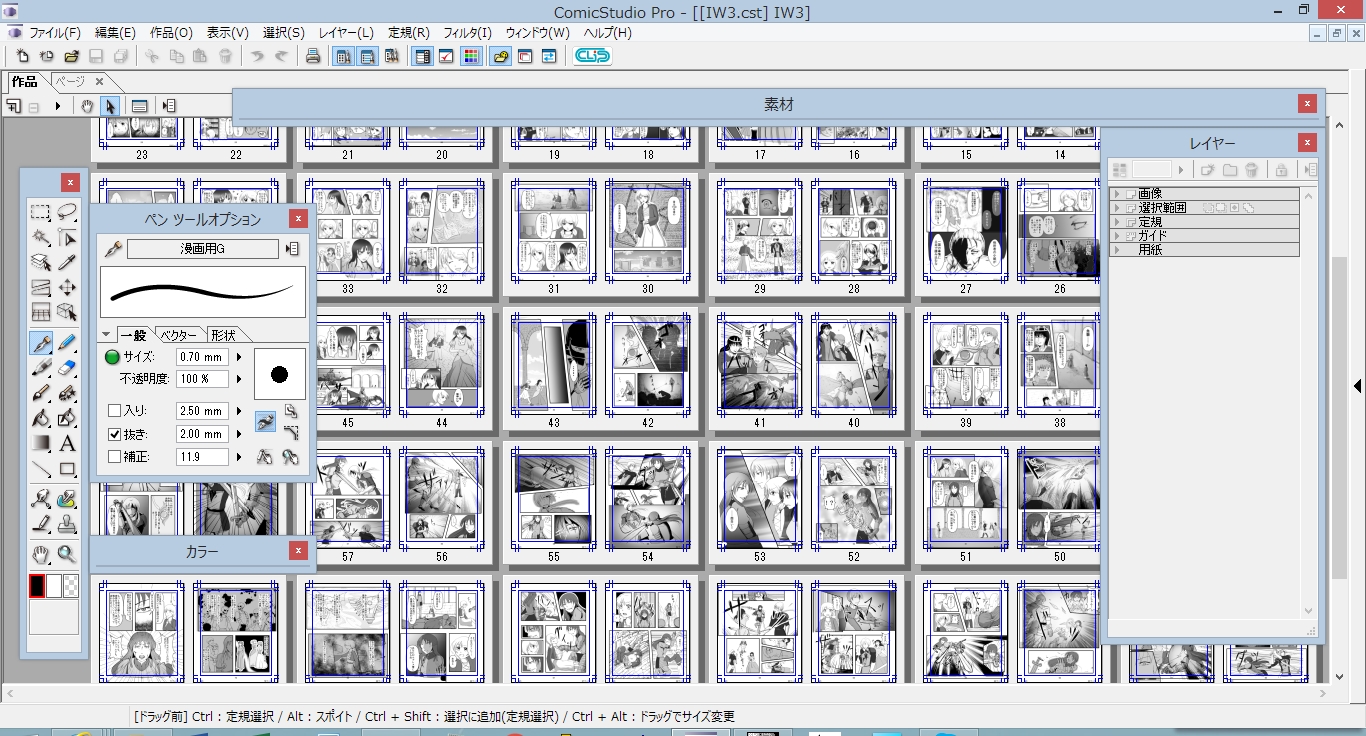Select the pen tool in tool palette

pos(41,343)
